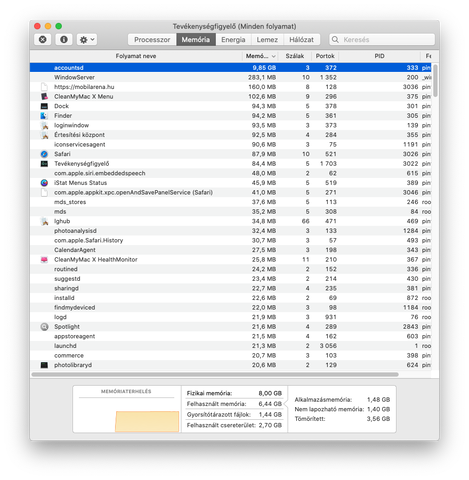
Task: Select the suggestd process row
Action: click(231, 279)
